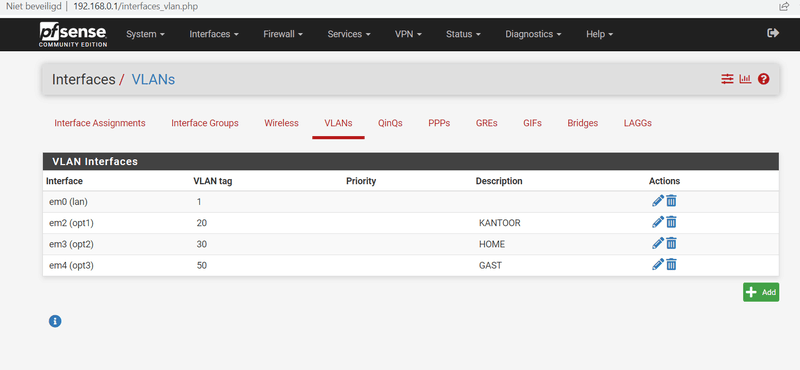800x370 pixels.
Task: Click the pfSense Community Edition logo
Action: point(73,35)
